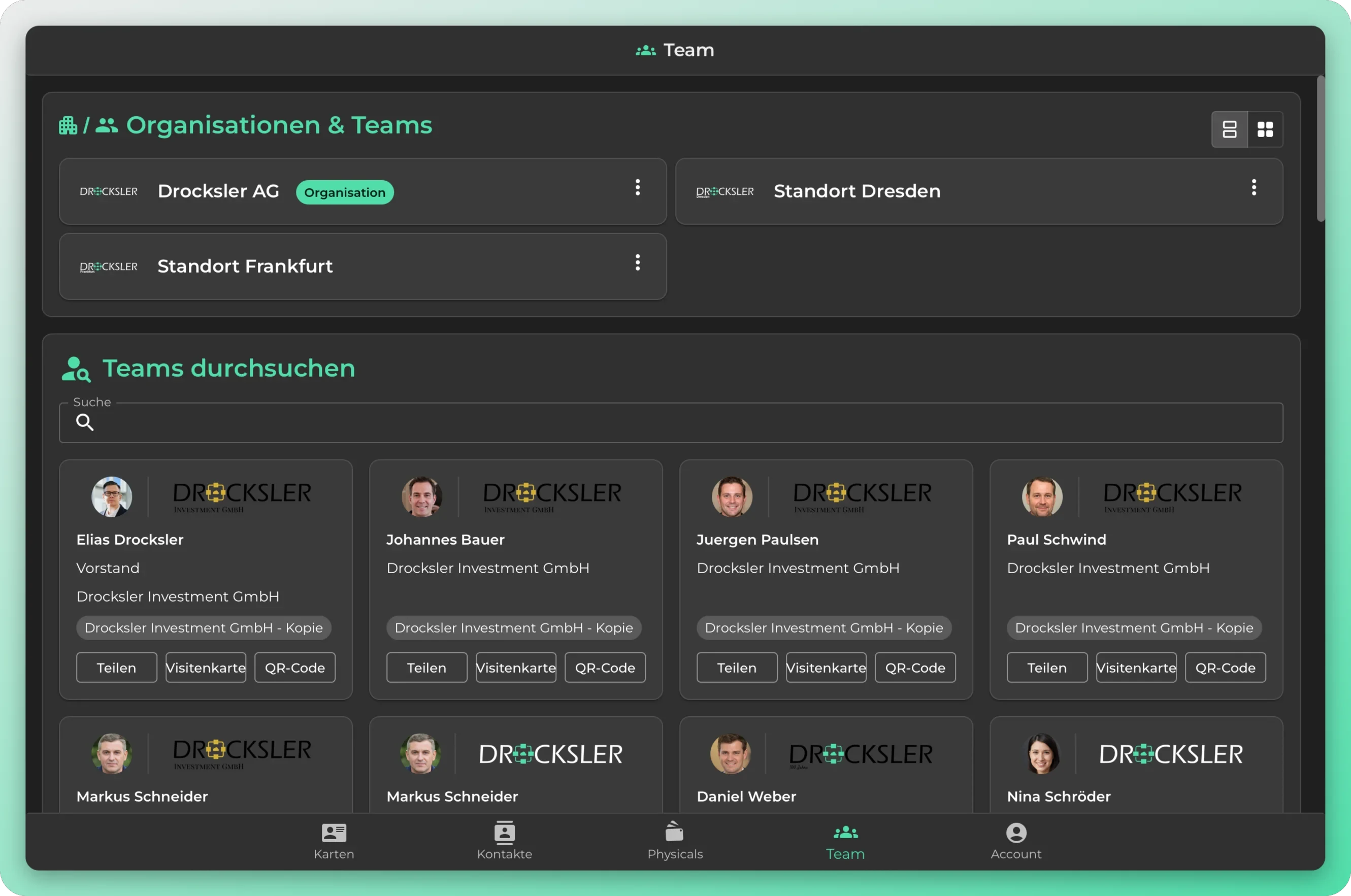Switch to grid view layout
Screen dimensions: 1351x896
tap(1265, 129)
